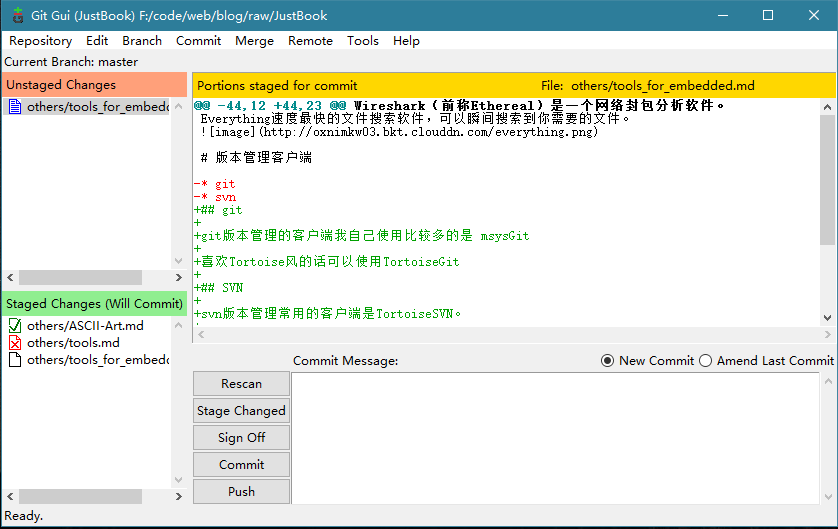Expand the Remote menu dropdown
The image size is (838, 529).
[x=310, y=41]
